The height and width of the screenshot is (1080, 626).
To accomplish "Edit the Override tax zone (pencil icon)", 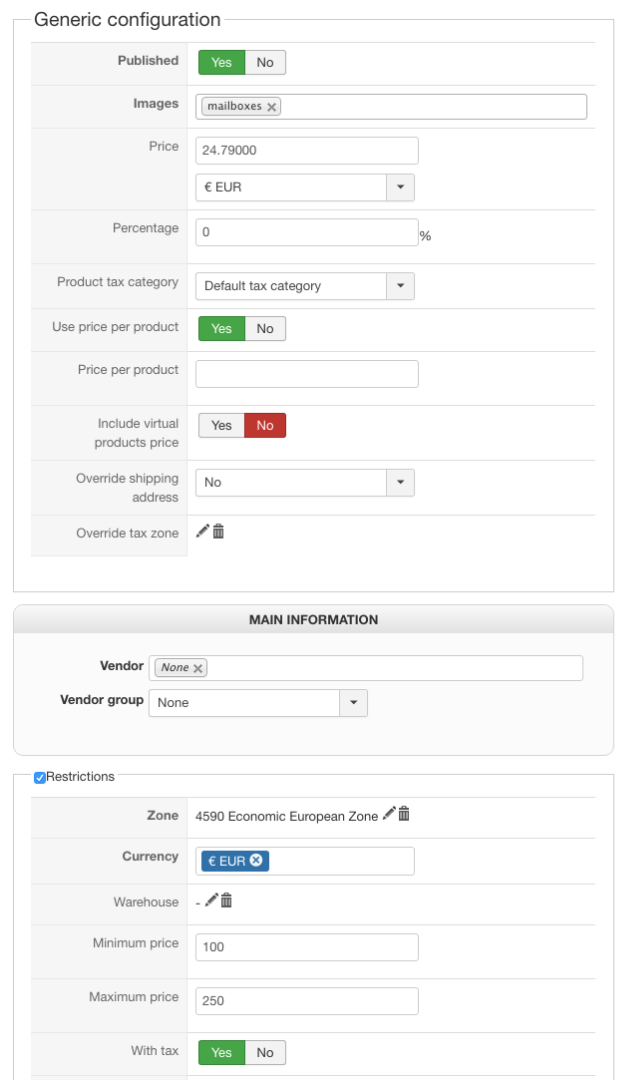I will [x=203, y=532].
